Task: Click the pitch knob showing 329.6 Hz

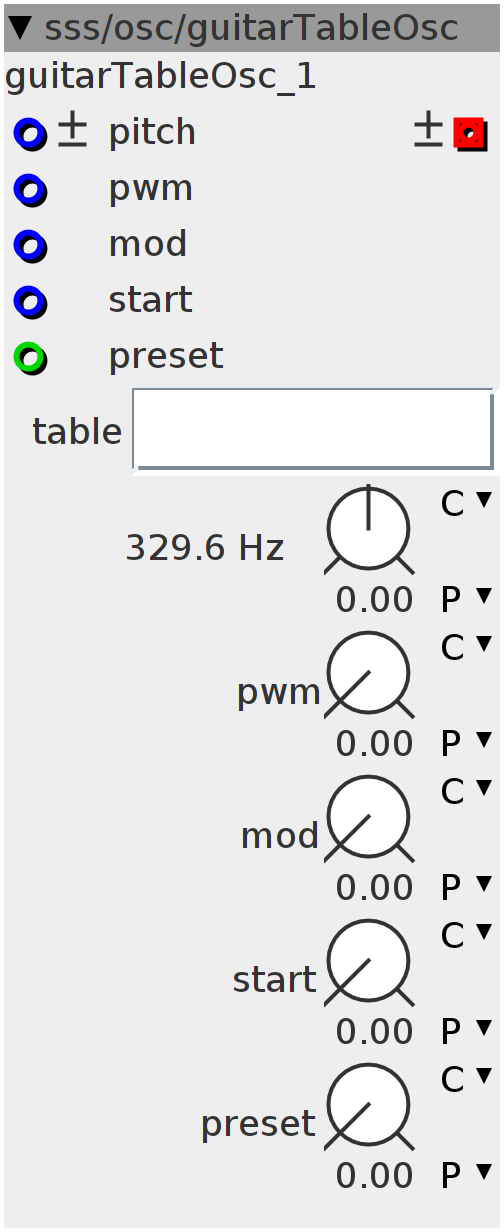Action: [369, 531]
